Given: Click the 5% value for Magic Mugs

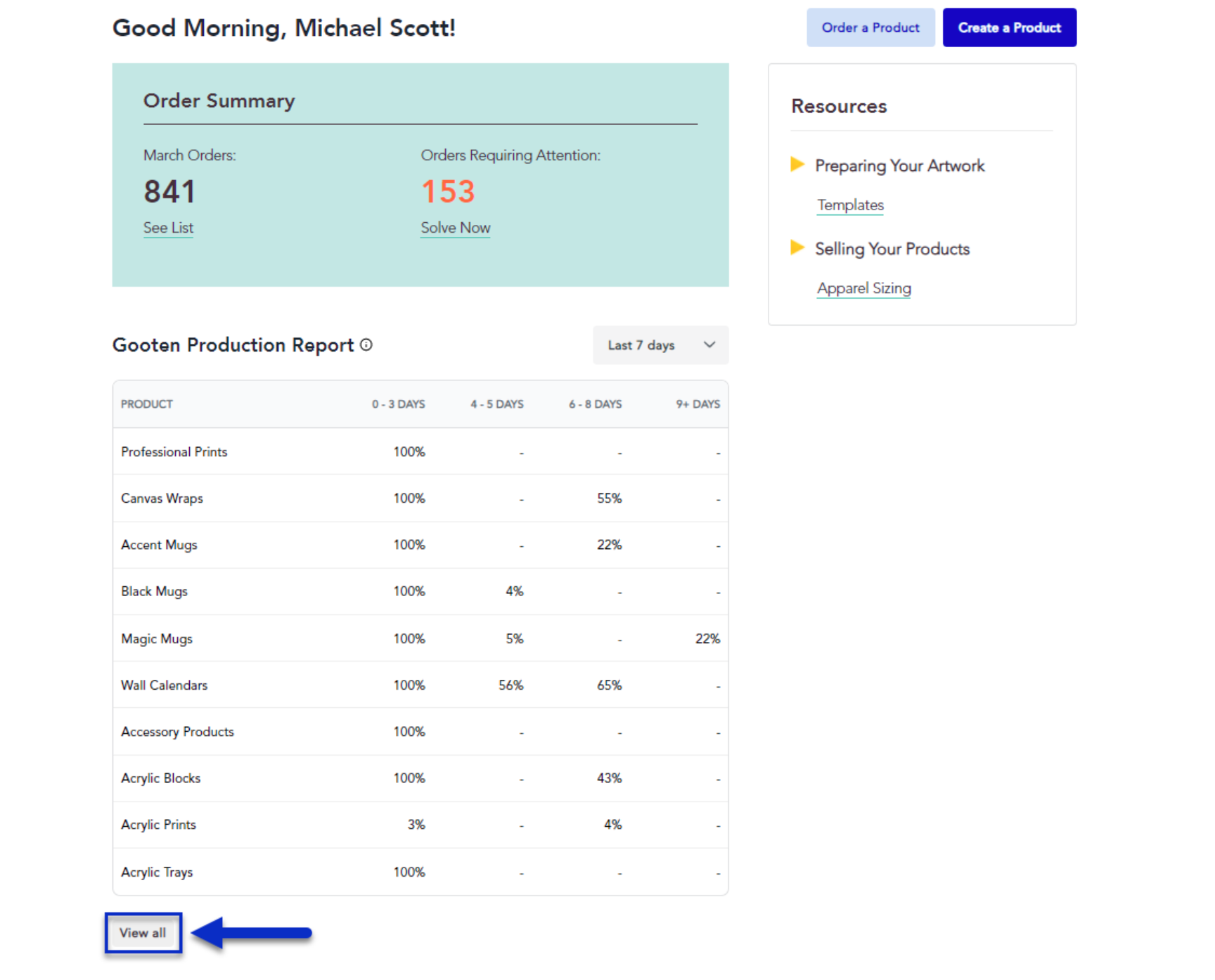Looking at the screenshot, I should (515, 639).
